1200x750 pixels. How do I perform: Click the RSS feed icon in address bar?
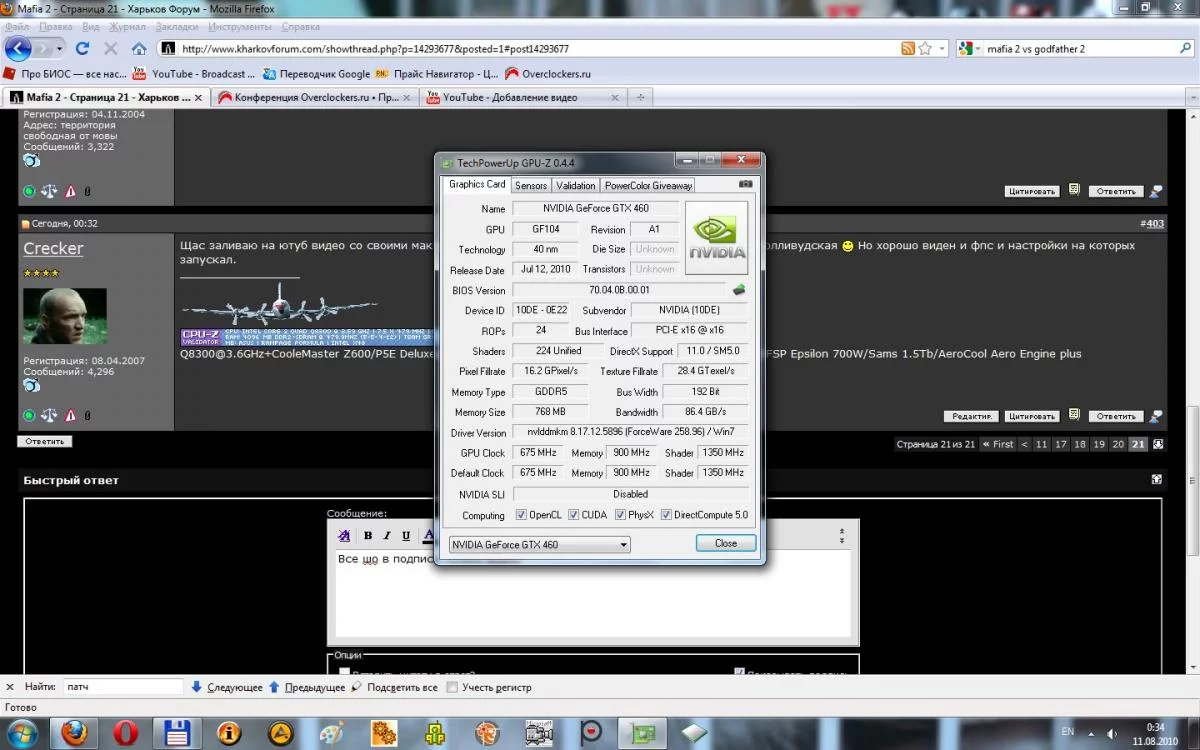coord(907,48)
